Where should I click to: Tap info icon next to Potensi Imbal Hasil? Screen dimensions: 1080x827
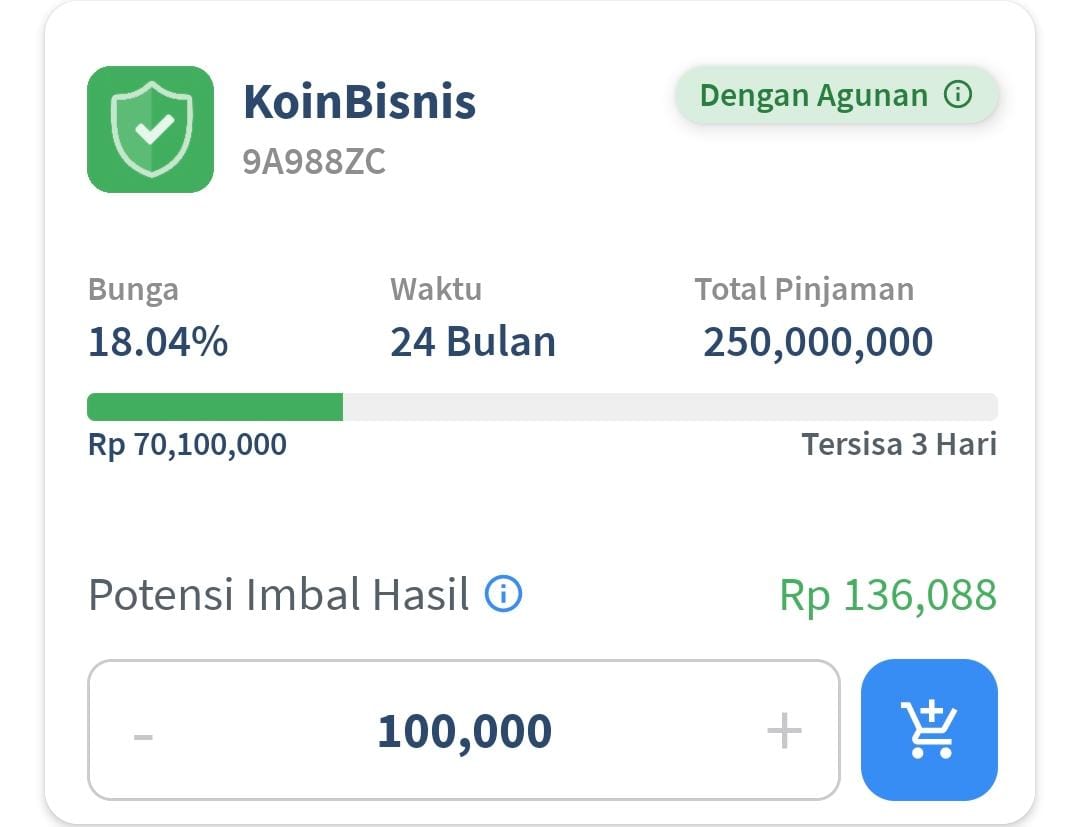point(503,595)
